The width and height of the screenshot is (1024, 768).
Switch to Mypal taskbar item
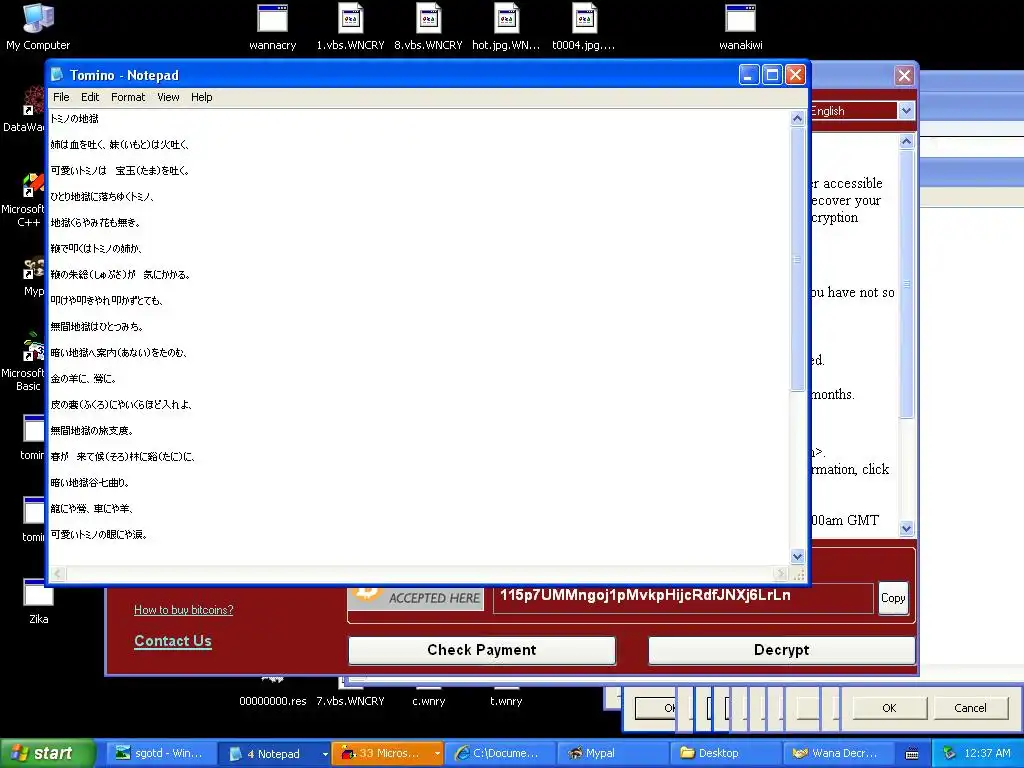tap(613, 754)
